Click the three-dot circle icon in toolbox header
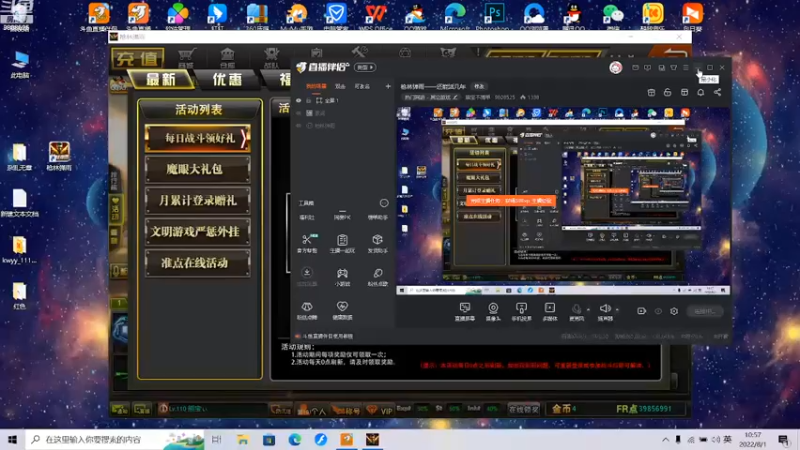 384,203
